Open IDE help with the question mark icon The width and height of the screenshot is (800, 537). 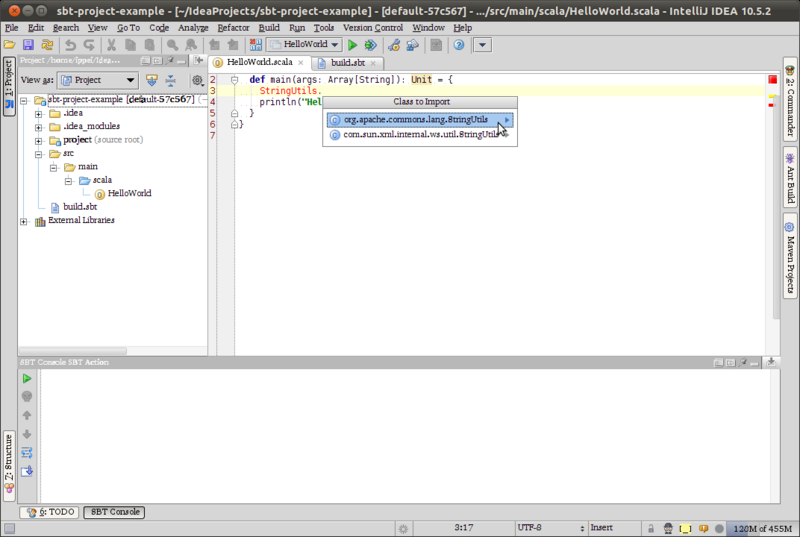coord(459,45)
